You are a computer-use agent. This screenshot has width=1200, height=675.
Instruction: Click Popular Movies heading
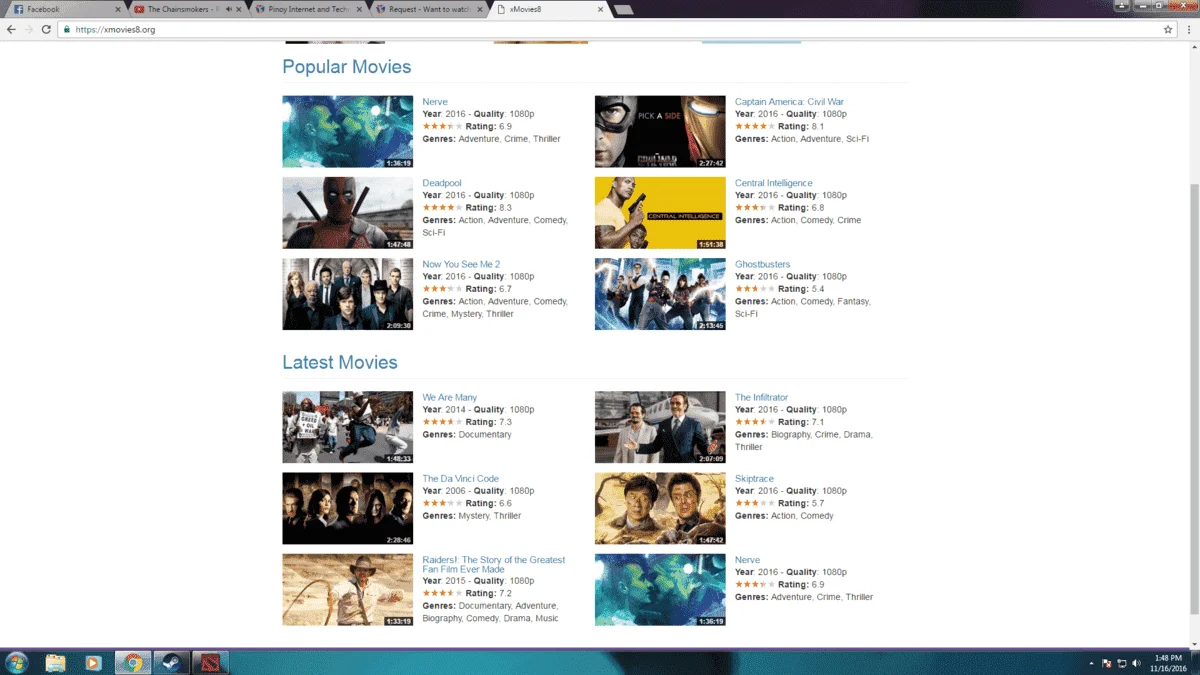pyautogui.click(x=346, y=67)
